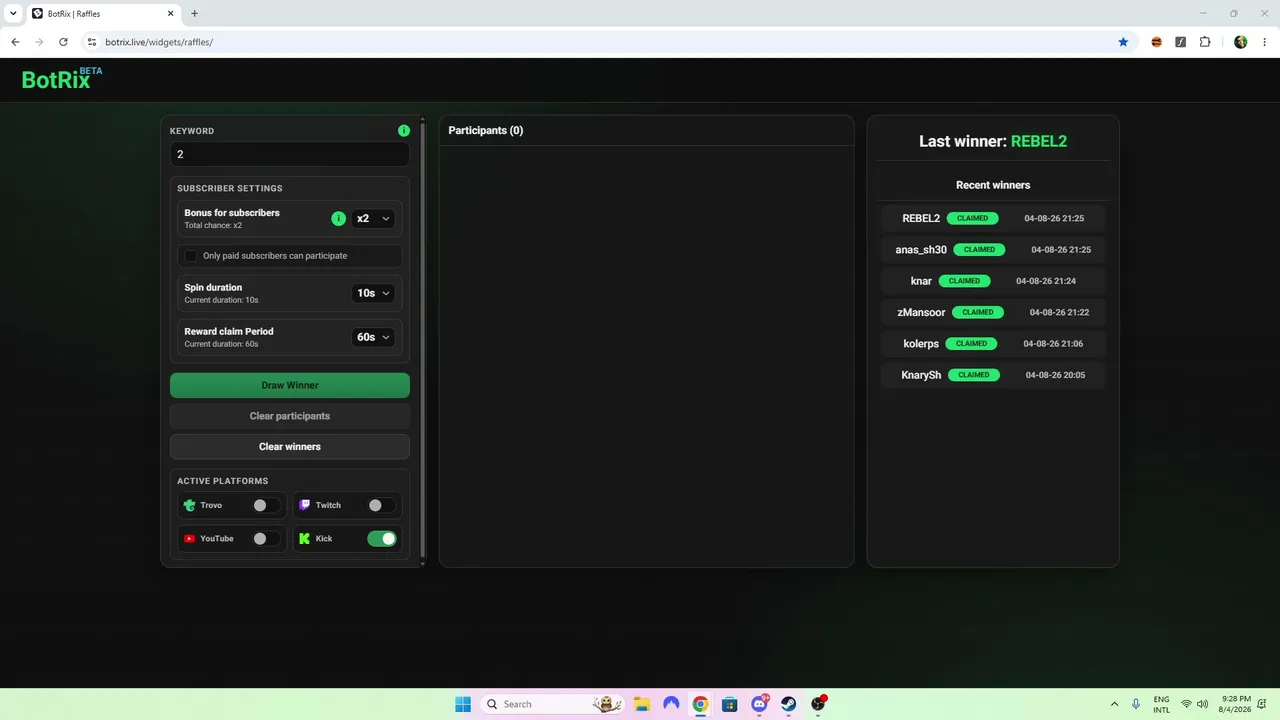Image resolution: width=1280 pixels, height=720 pixels.
Task: Click the CLAIMED badge for REBEL2
Action: point(972,218)
